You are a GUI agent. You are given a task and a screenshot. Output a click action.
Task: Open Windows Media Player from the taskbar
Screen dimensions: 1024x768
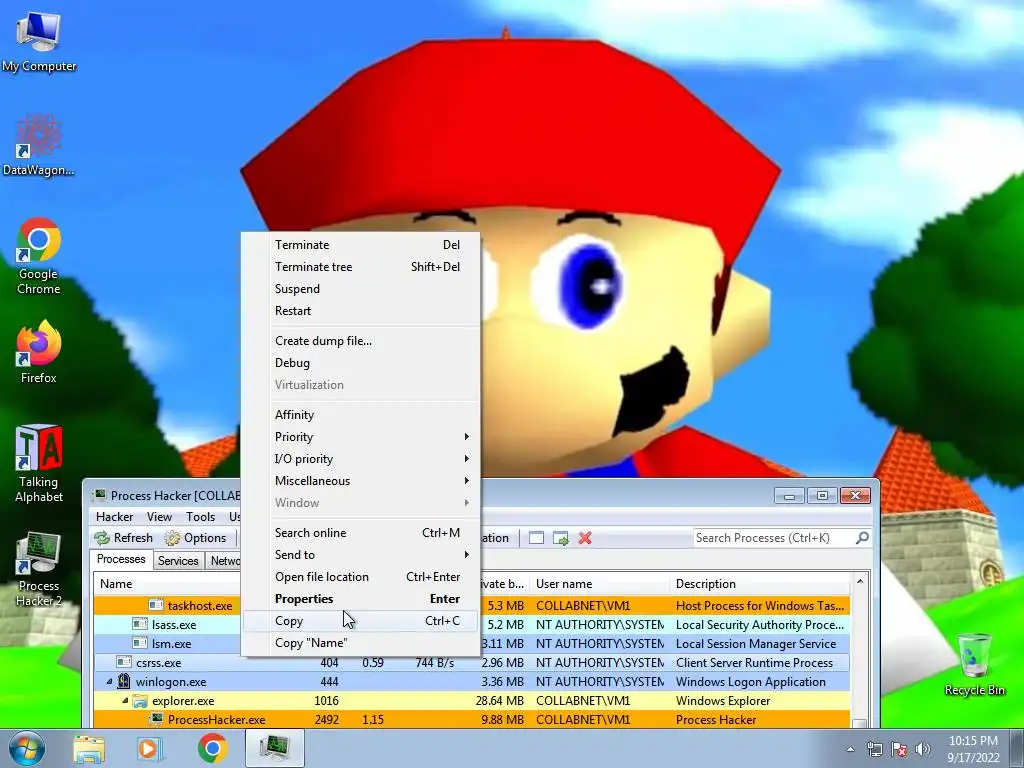pyautogui.click(x=150, y=748)
